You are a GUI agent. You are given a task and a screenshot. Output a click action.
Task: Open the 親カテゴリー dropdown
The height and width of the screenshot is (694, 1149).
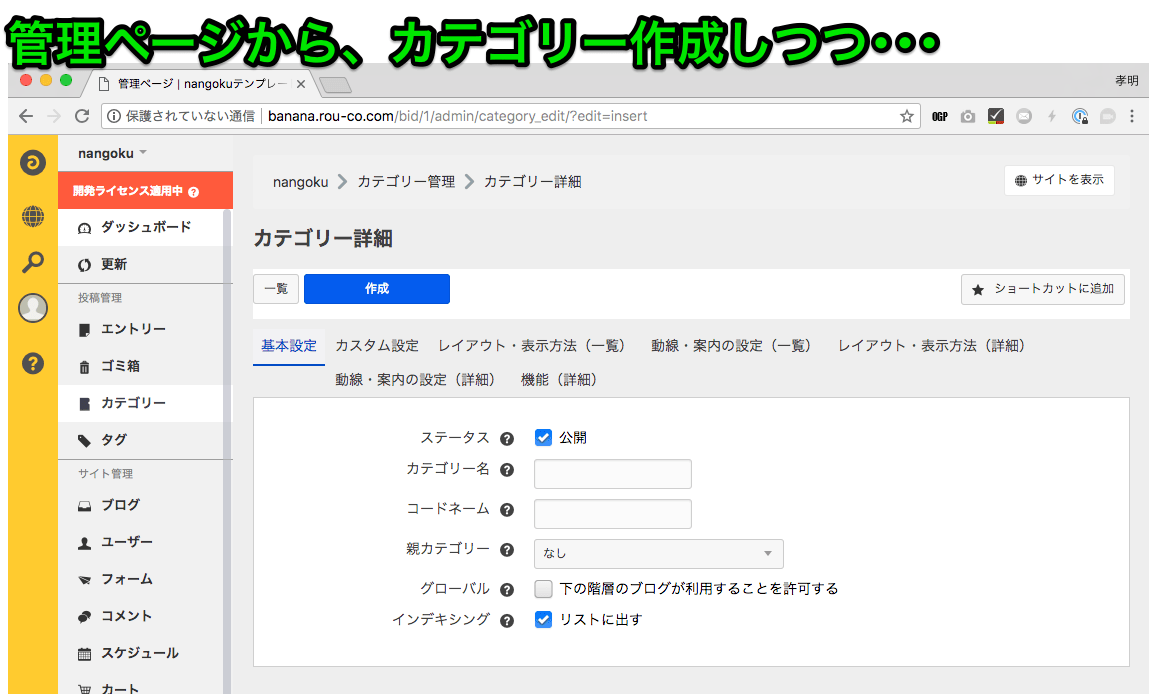(x=659, y=554)
